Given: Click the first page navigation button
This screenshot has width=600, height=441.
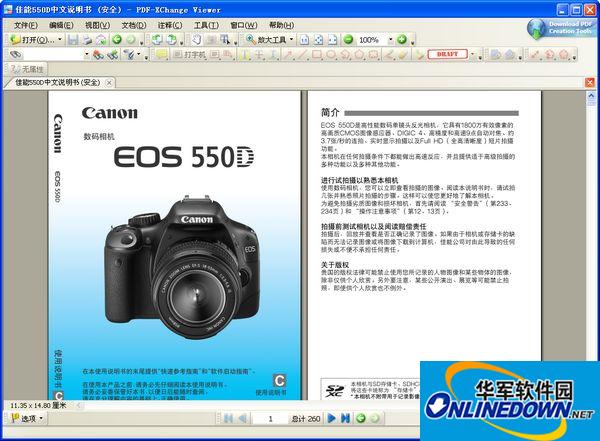Looking at the screenshot, I should 228,418.
